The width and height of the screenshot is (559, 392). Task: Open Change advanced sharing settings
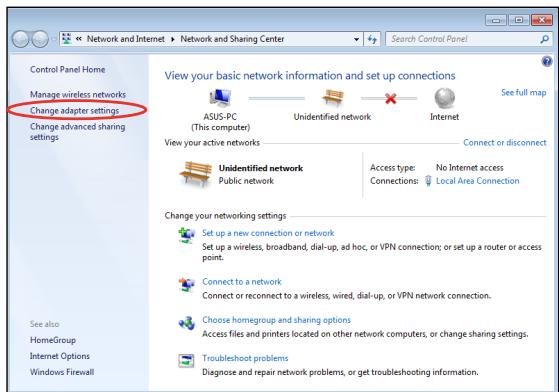point(77,132)
